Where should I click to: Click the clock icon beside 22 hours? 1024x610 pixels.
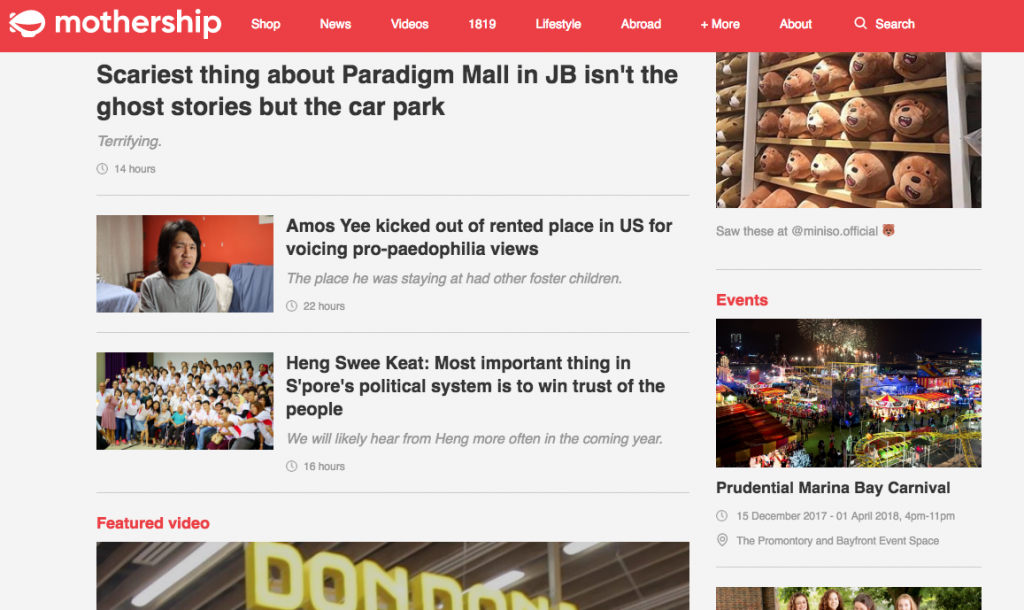(292, 306)
